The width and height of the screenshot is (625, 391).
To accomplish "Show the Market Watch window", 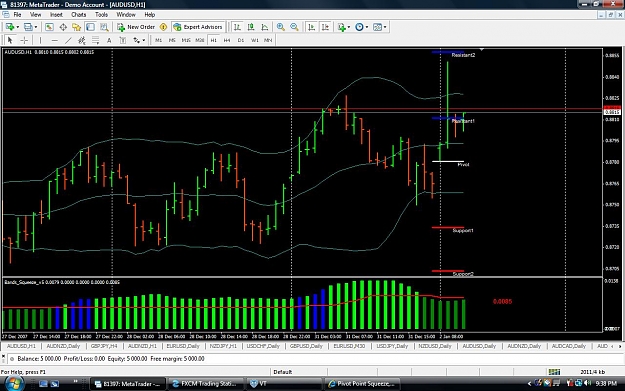I will pos(49,27).
